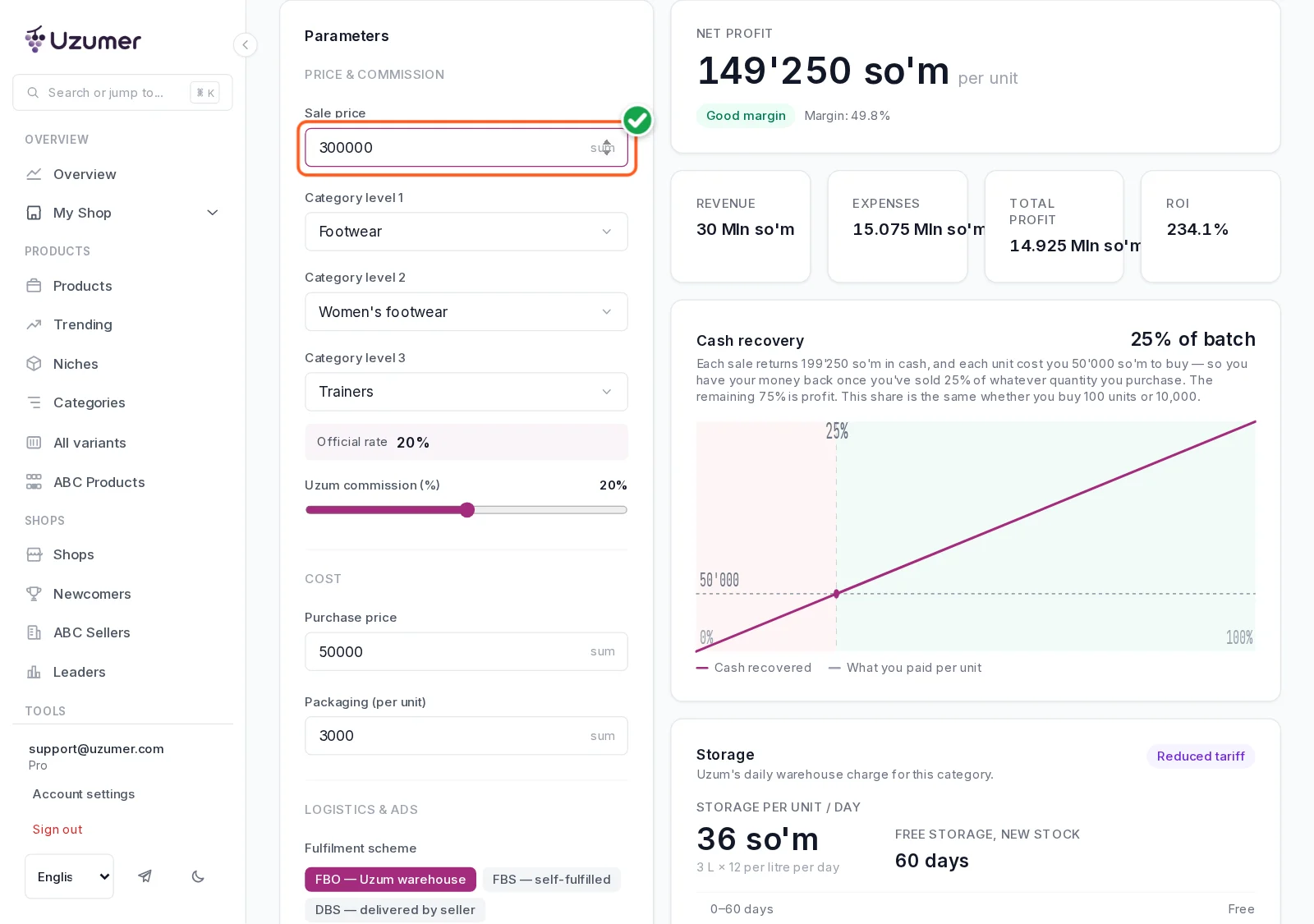Open the English language selector
The width and height of the screenshot is (1314, 924).
pos(69,876)
